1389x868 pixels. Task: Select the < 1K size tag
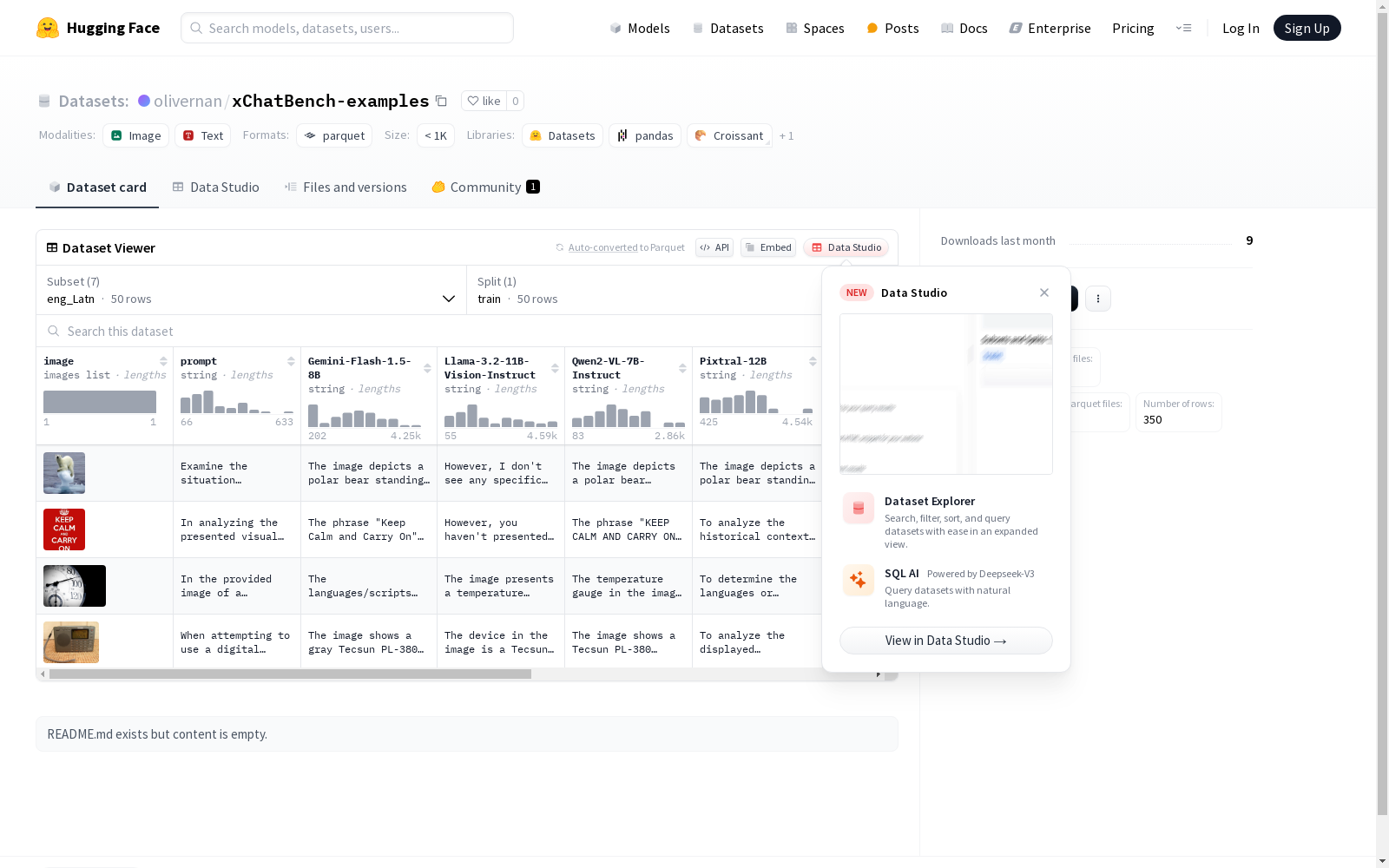pos(436,135)
